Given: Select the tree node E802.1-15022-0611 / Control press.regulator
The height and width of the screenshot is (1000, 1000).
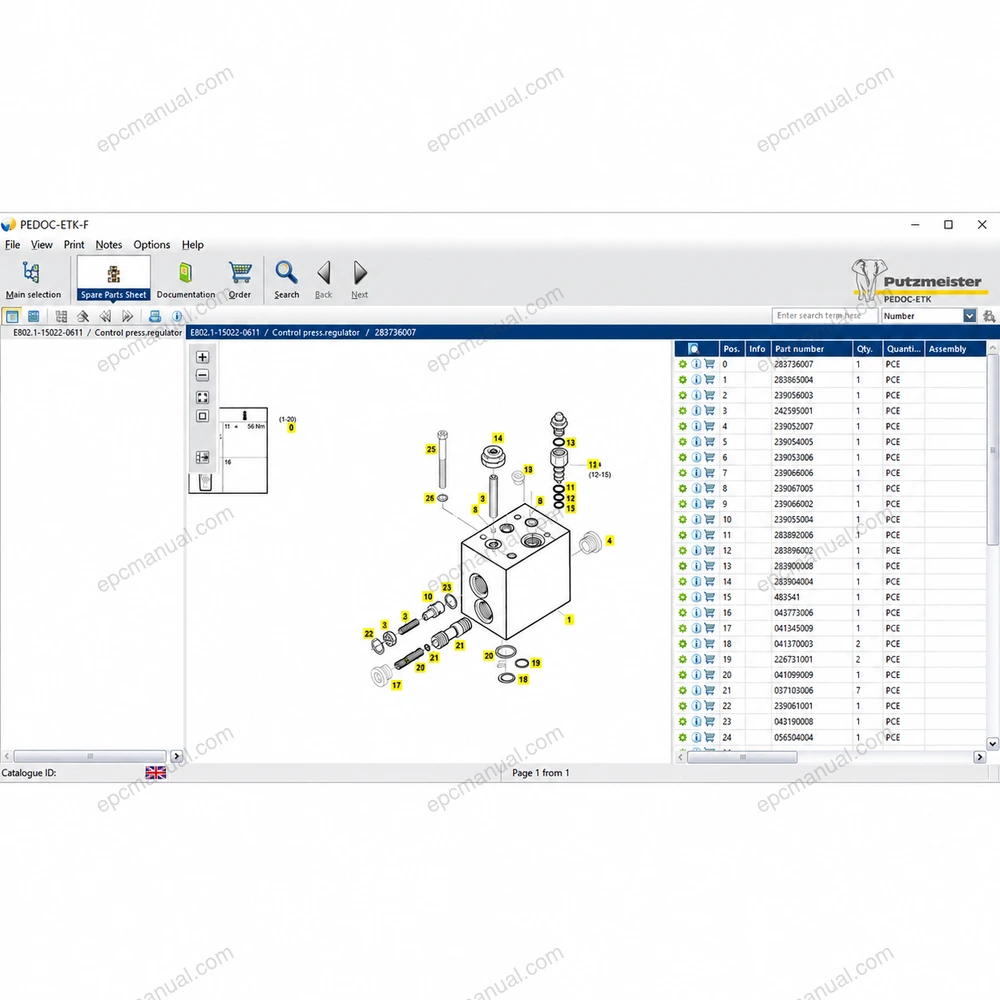Looking at the screenshot, I should pos(98,333).
